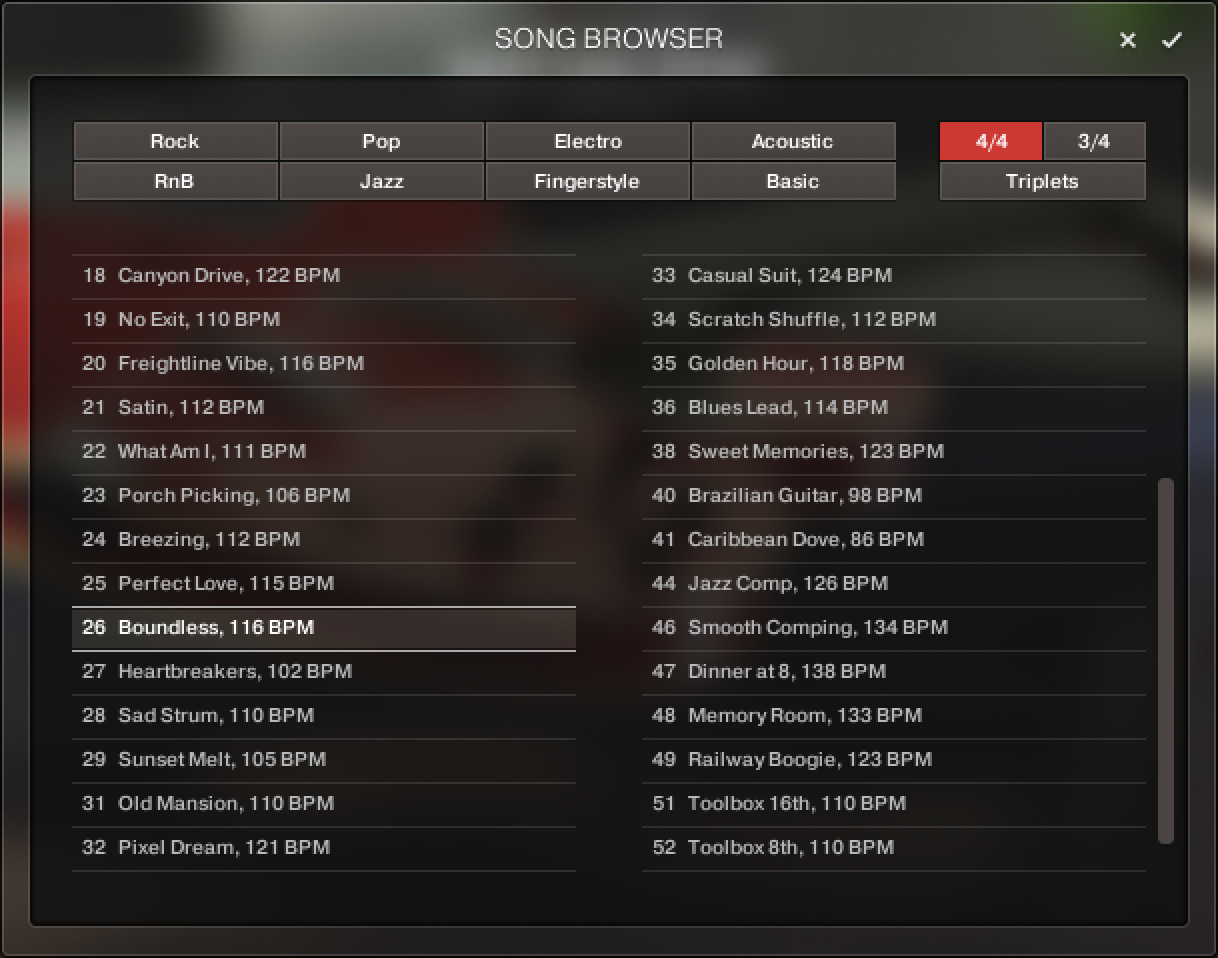Close the Song Browser with the X icon
This screenshot has width=1218, height=958.
click(x=1127, y=40)
